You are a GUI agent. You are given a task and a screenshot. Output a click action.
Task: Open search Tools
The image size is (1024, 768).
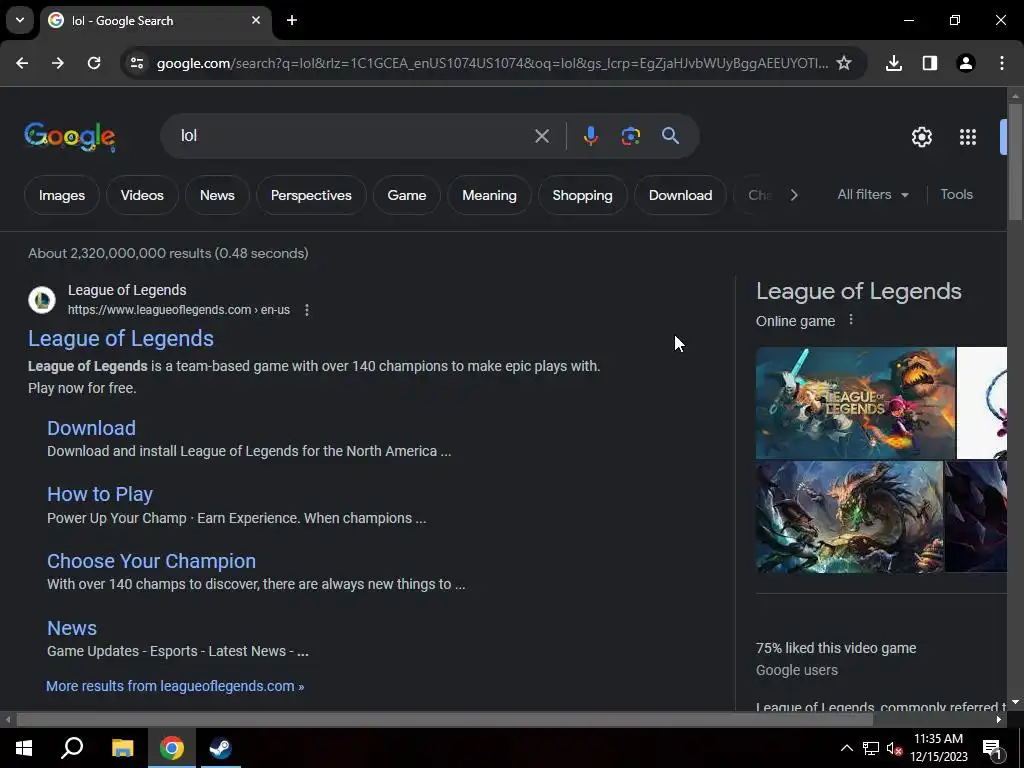click(x=956, y=195)
